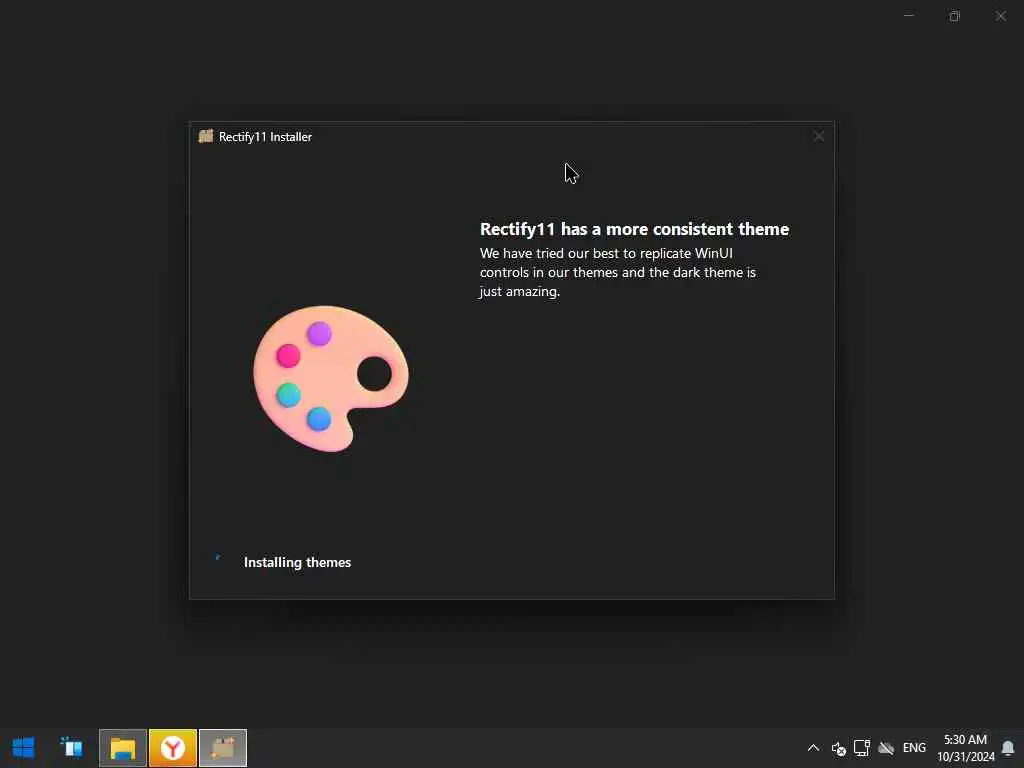
Task: Open the muted volume tray icon
Action: pos(839,748)
